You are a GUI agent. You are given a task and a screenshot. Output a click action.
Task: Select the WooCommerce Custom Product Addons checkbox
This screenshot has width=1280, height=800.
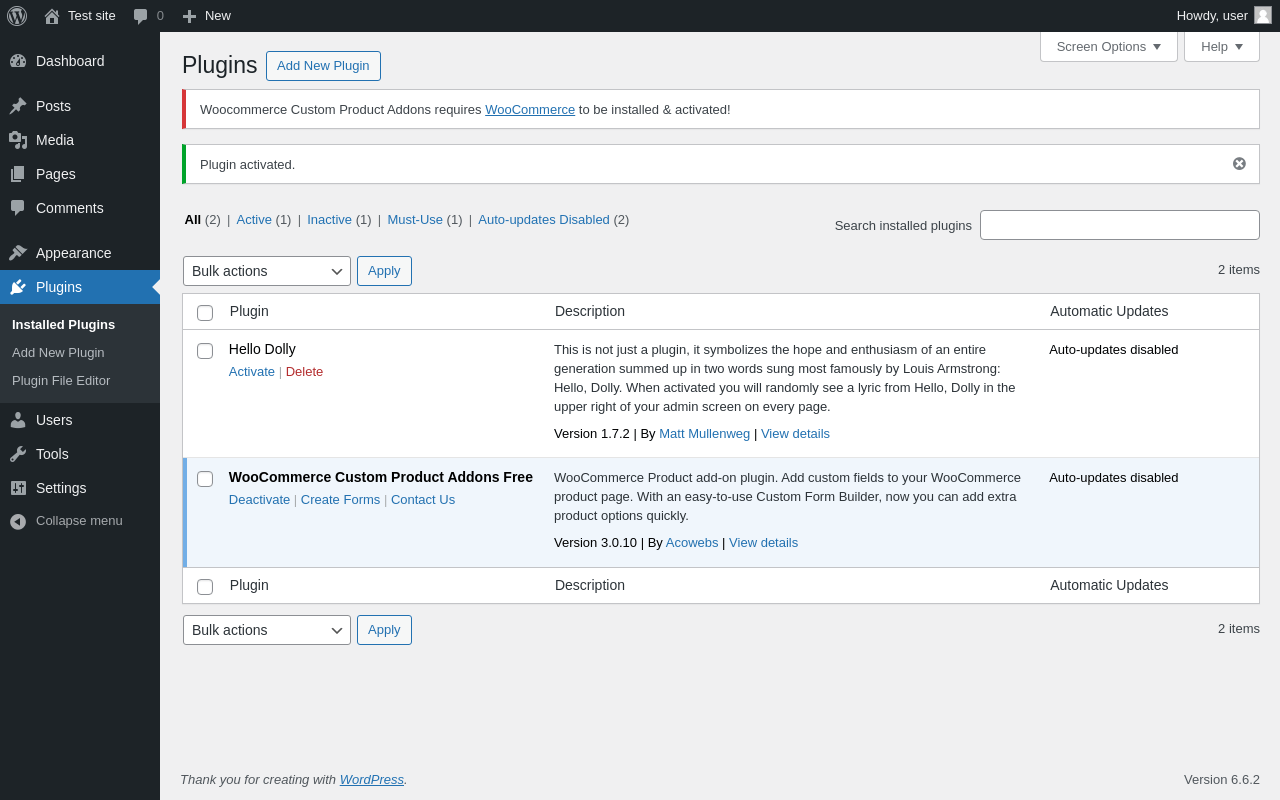tap(205, 479)
